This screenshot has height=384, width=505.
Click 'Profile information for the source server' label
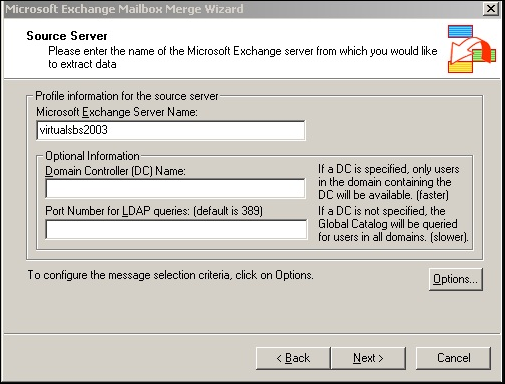127,96
